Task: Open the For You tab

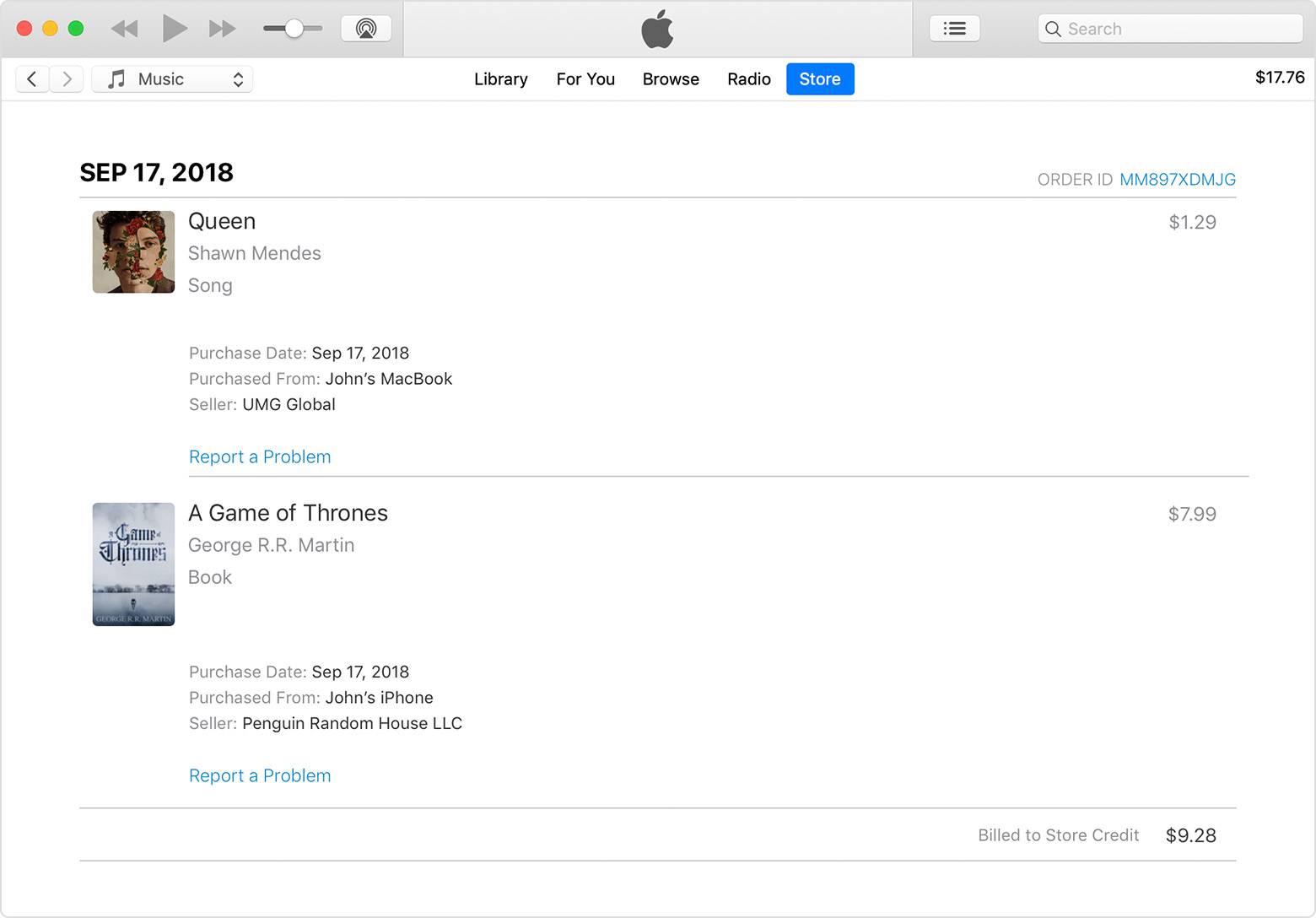Action: click(x=585, y=79)
